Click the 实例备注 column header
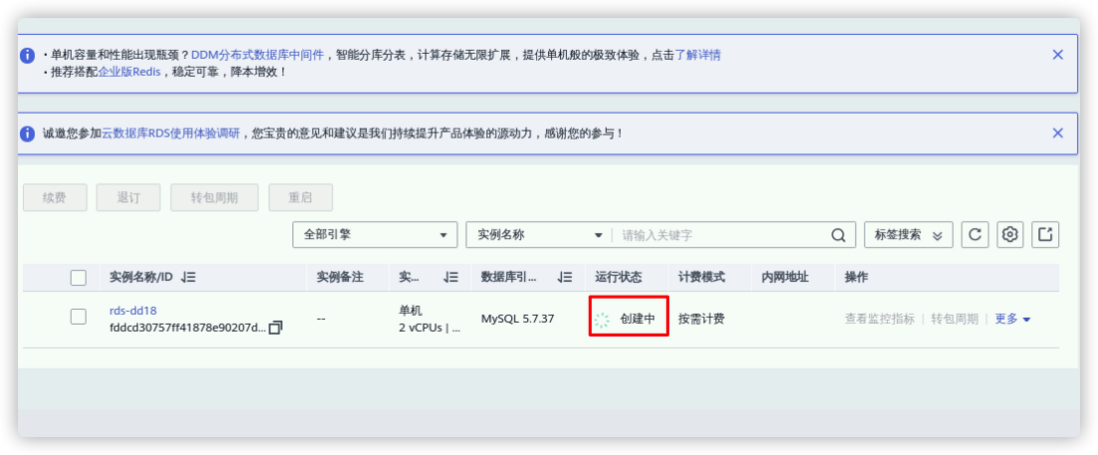 click(x=340, y=277)
